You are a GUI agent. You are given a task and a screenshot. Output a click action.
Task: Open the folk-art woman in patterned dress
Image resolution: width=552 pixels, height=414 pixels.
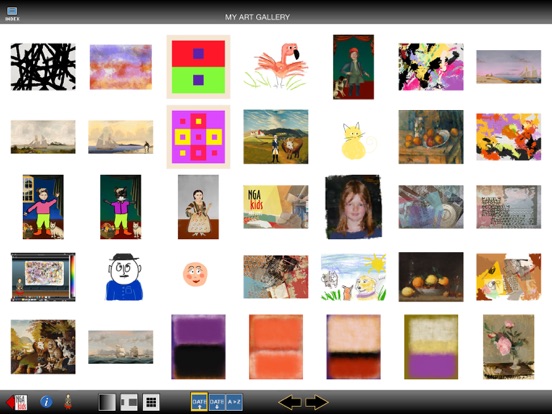point(198,207)
